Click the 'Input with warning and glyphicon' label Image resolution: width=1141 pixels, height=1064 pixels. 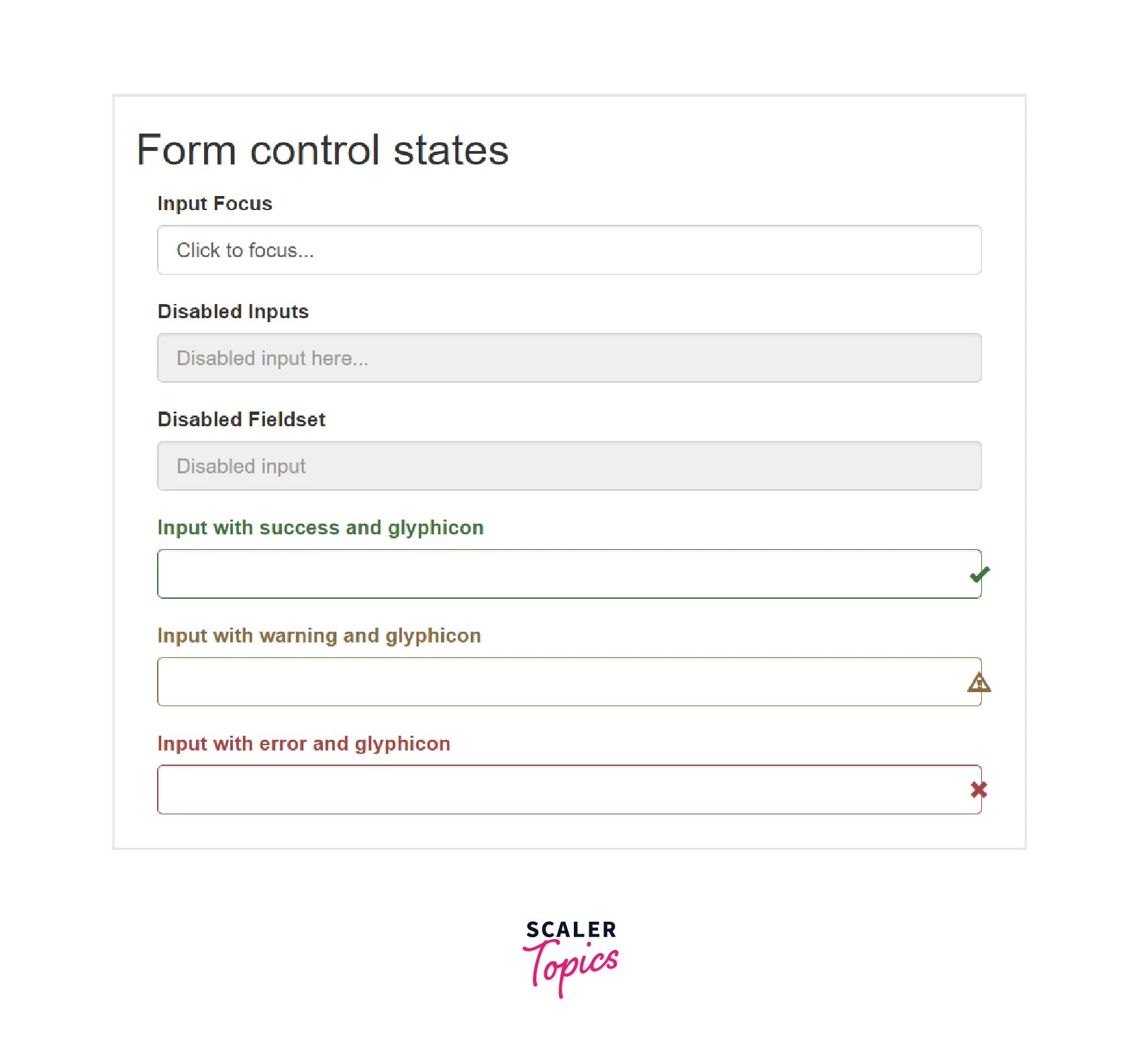pos(319,636)
